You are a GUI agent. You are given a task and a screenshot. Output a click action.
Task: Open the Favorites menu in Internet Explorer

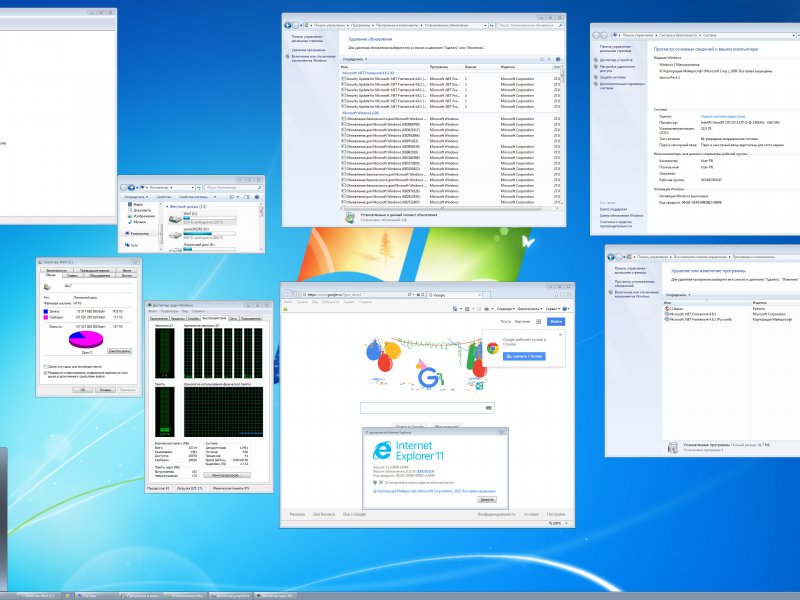331,302
